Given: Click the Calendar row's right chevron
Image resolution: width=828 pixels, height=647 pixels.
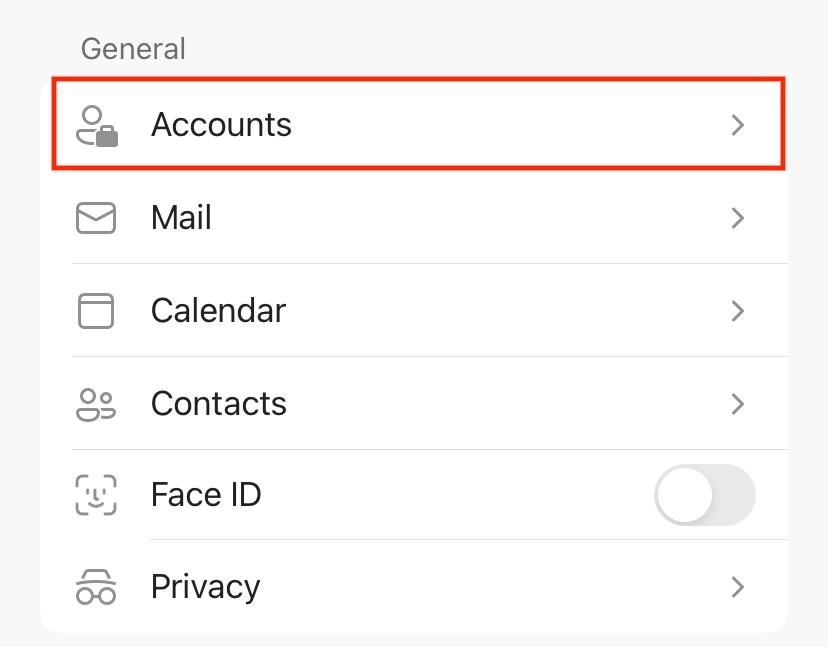Looking at the screenshot, I should pos(737,311).
